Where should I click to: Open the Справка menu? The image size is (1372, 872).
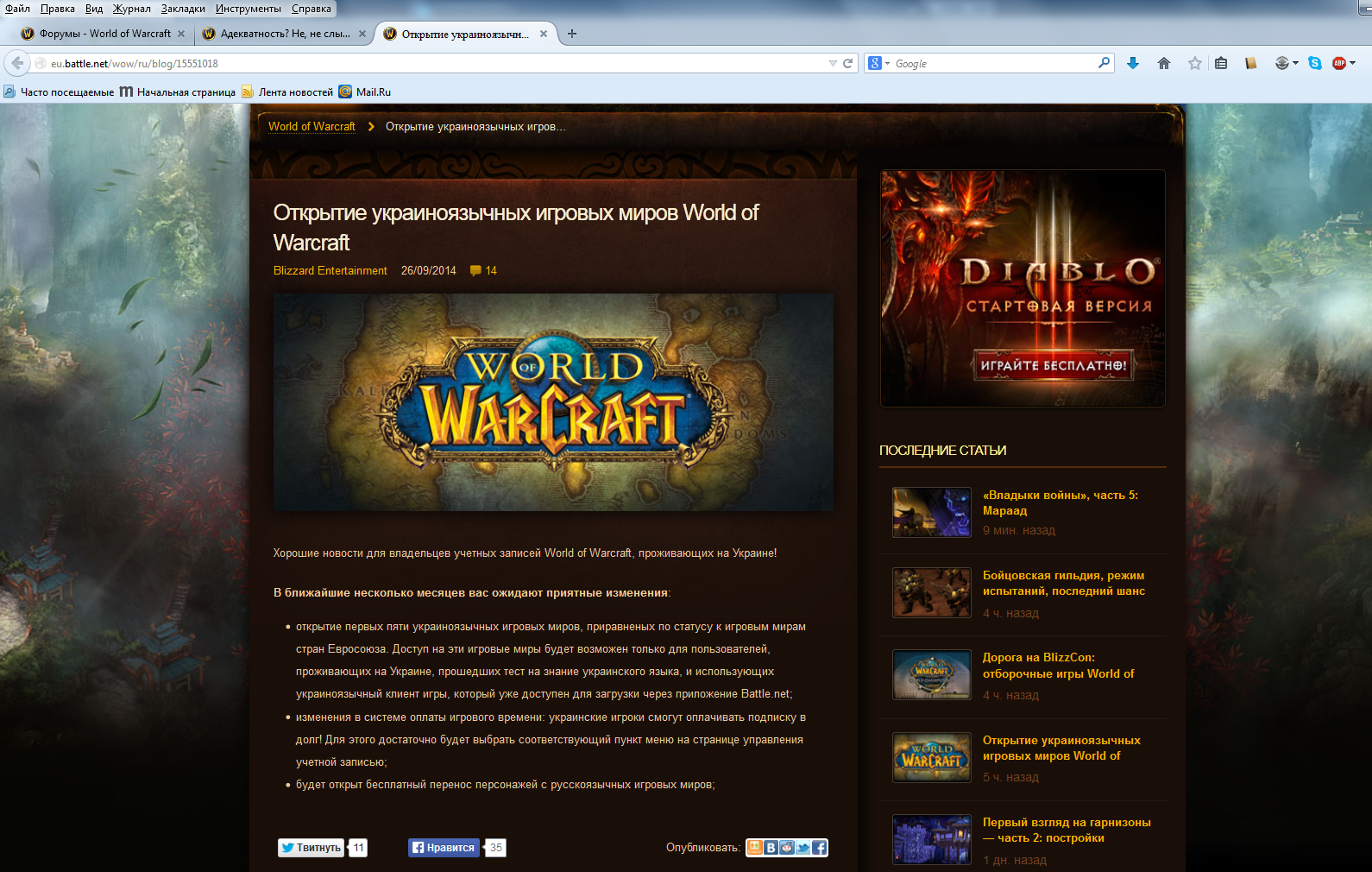click(312, 9)
